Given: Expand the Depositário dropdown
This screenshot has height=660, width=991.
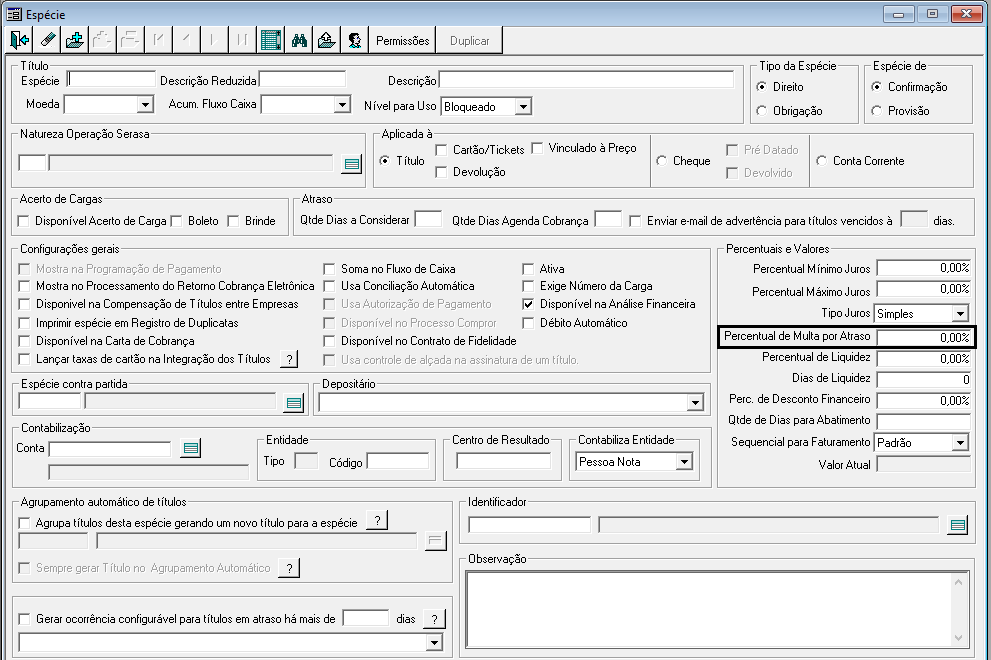Looking at the screenshot, I should [x=695, y=403].
